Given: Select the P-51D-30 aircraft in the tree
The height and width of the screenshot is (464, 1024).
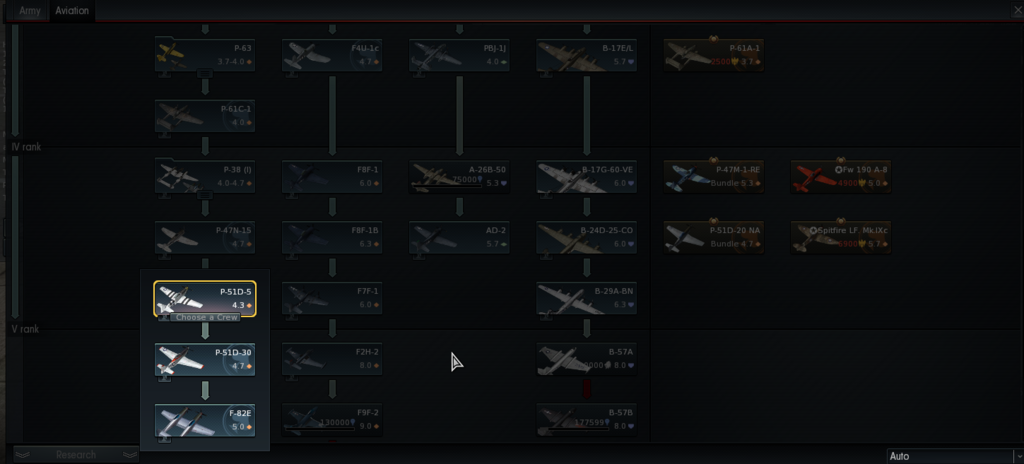Looking at the screenshot, I should 205,359.
